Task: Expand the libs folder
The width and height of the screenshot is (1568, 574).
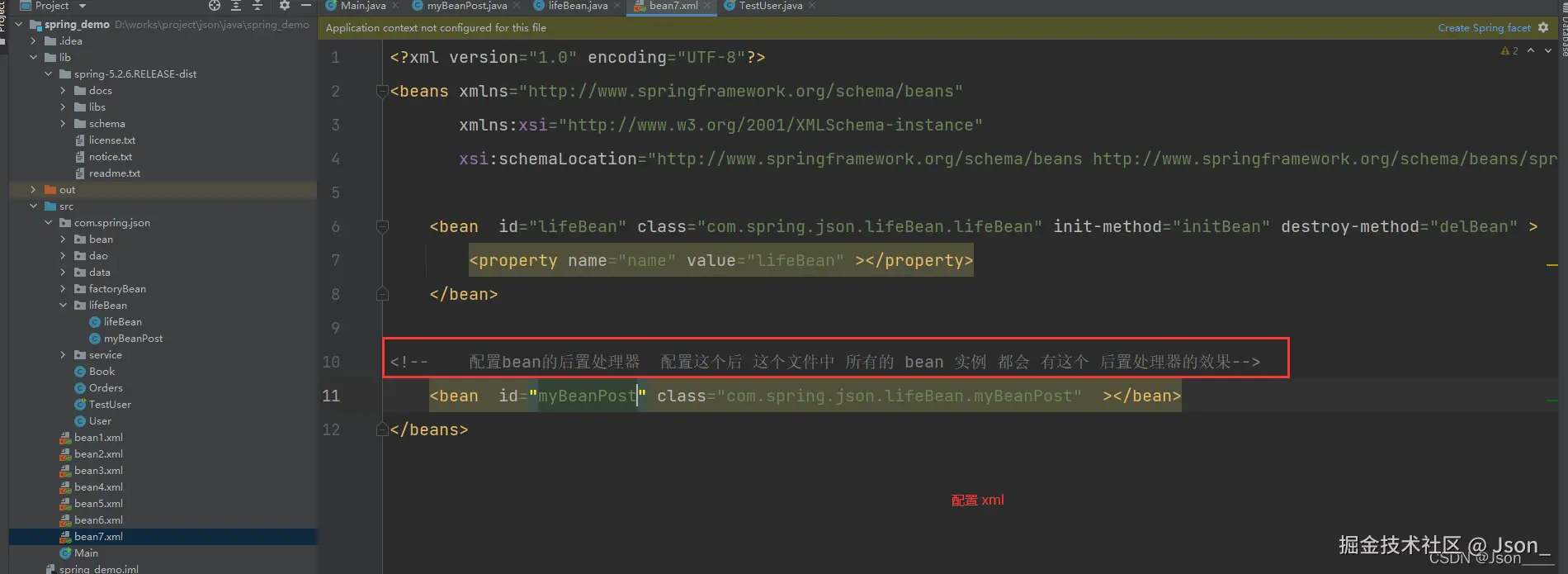Action: click(x=63, y=107)
